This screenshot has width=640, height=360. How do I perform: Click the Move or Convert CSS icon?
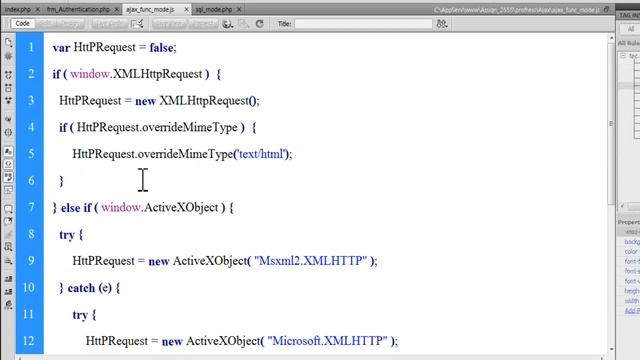8,260
